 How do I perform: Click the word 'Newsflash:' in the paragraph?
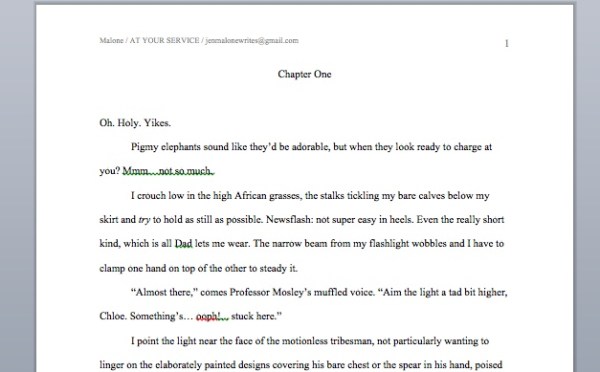pos(289,220)
